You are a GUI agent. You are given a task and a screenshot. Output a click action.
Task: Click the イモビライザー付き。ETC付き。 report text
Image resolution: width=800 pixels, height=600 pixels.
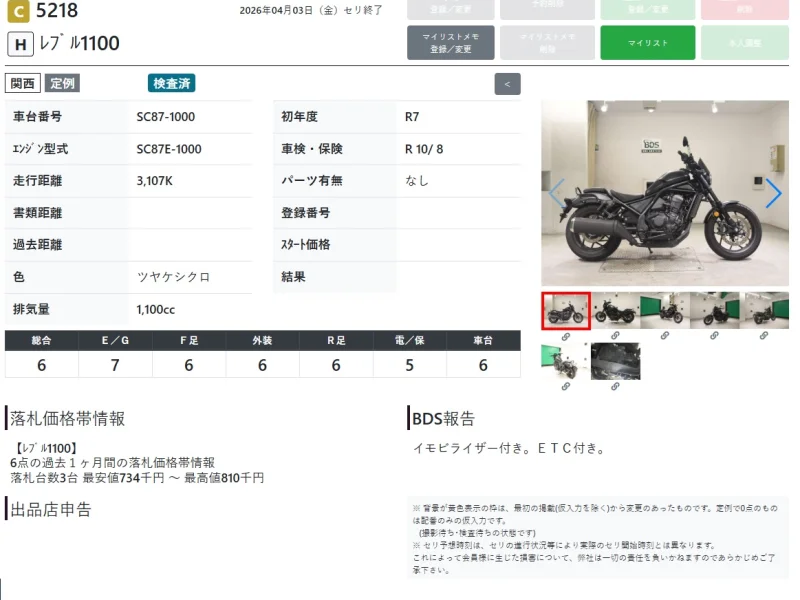510,448
